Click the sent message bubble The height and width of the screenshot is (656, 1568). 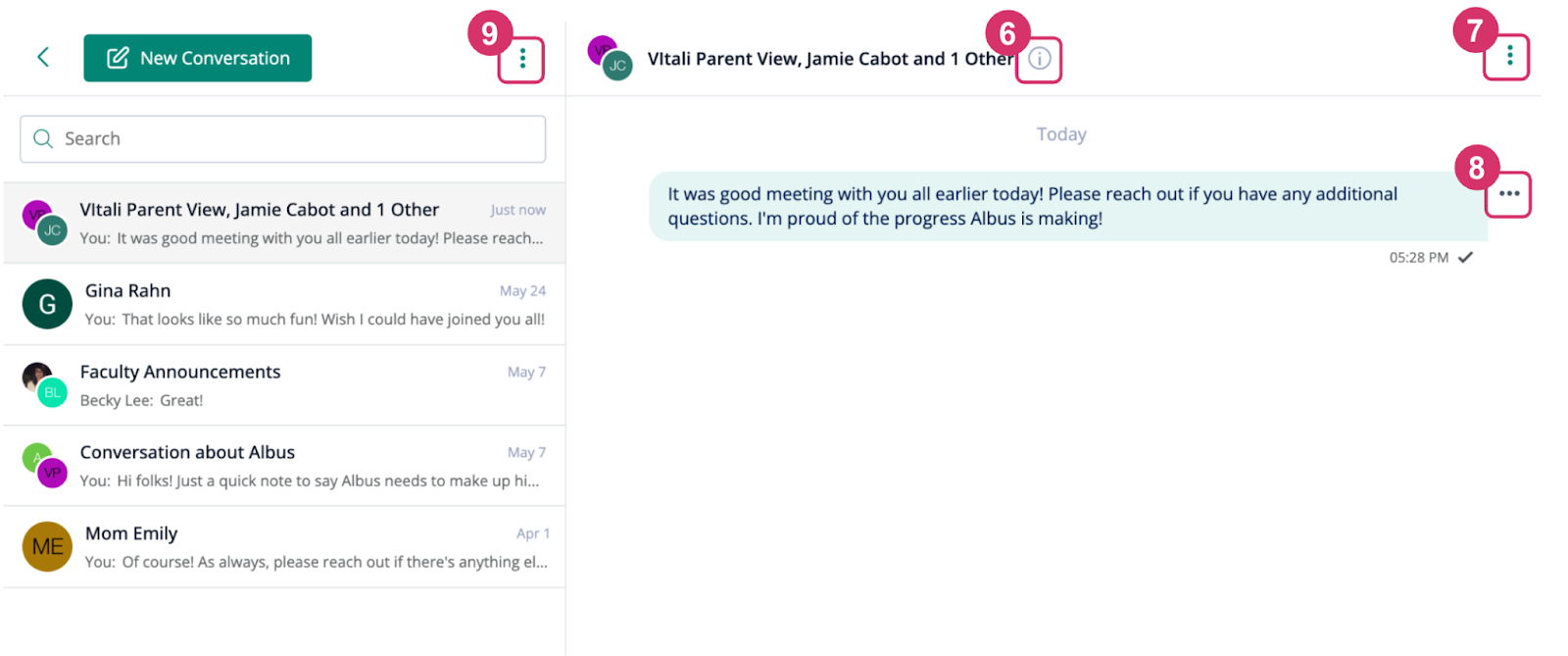(1068, 206)
